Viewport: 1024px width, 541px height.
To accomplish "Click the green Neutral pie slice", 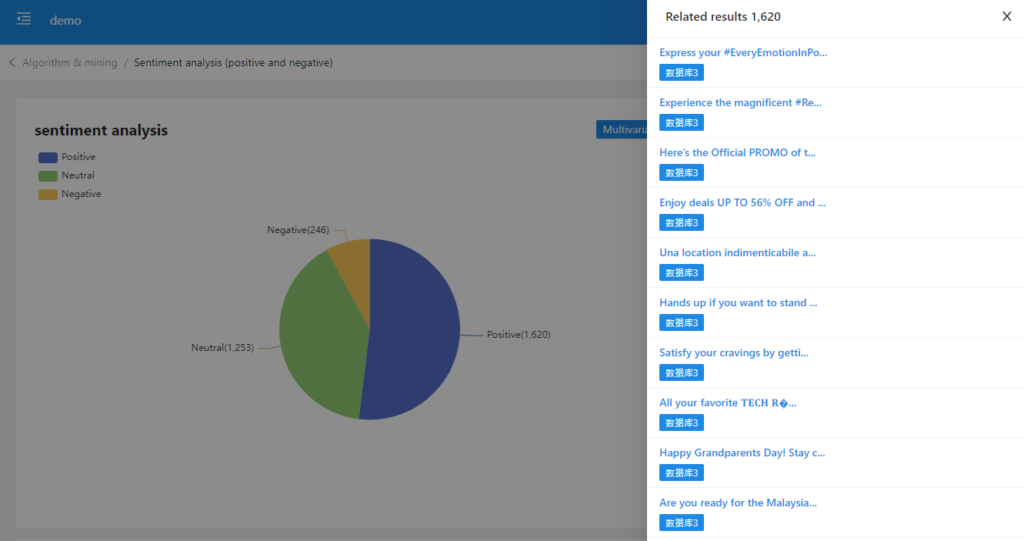I will pyautogui.click(x=320, y=330).
